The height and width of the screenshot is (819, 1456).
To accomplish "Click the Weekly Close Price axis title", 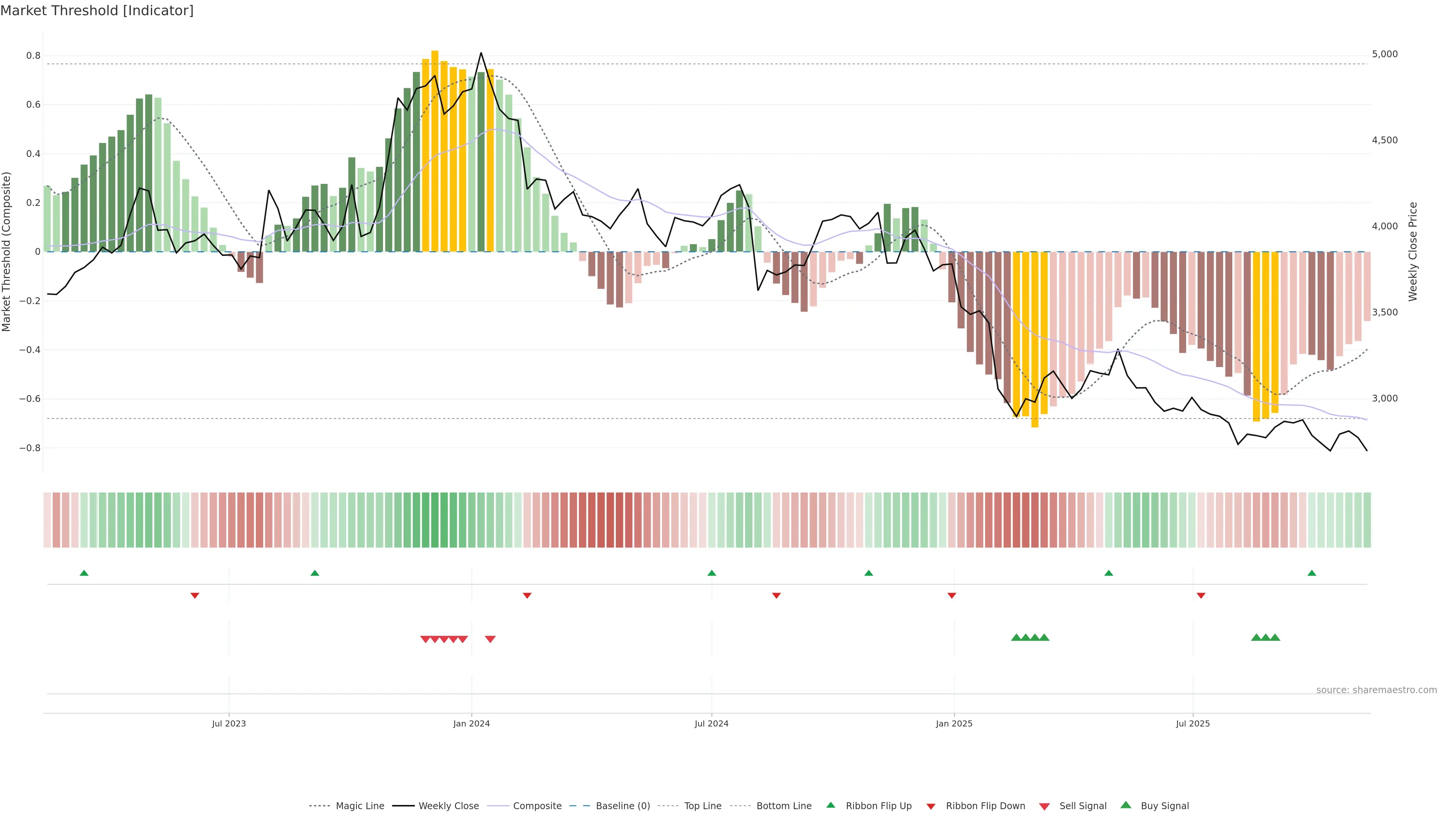I will (x=1412, y=251).
